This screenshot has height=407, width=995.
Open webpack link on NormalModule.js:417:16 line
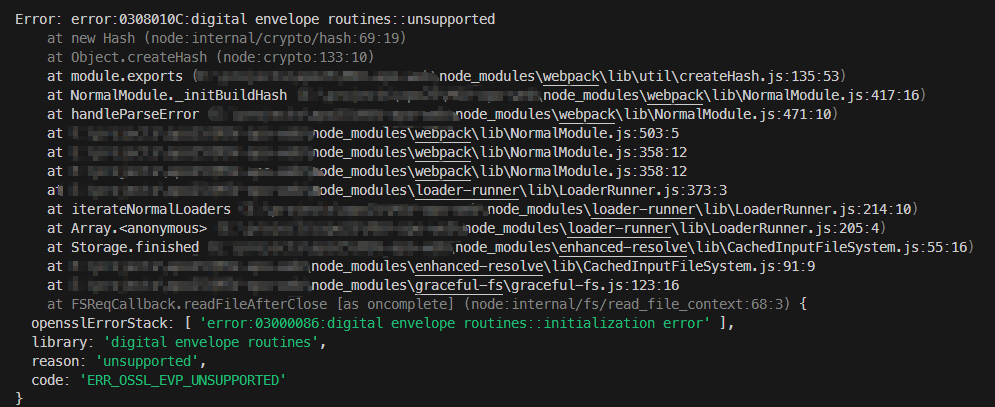click(674, 95)
